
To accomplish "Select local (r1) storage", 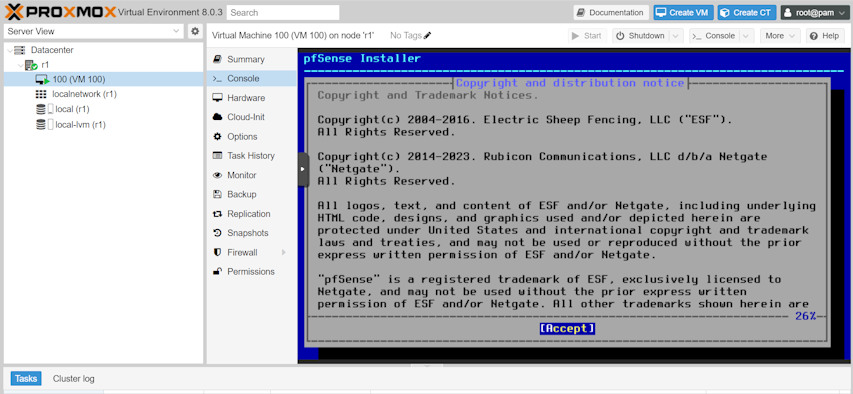I will point(72,109).
